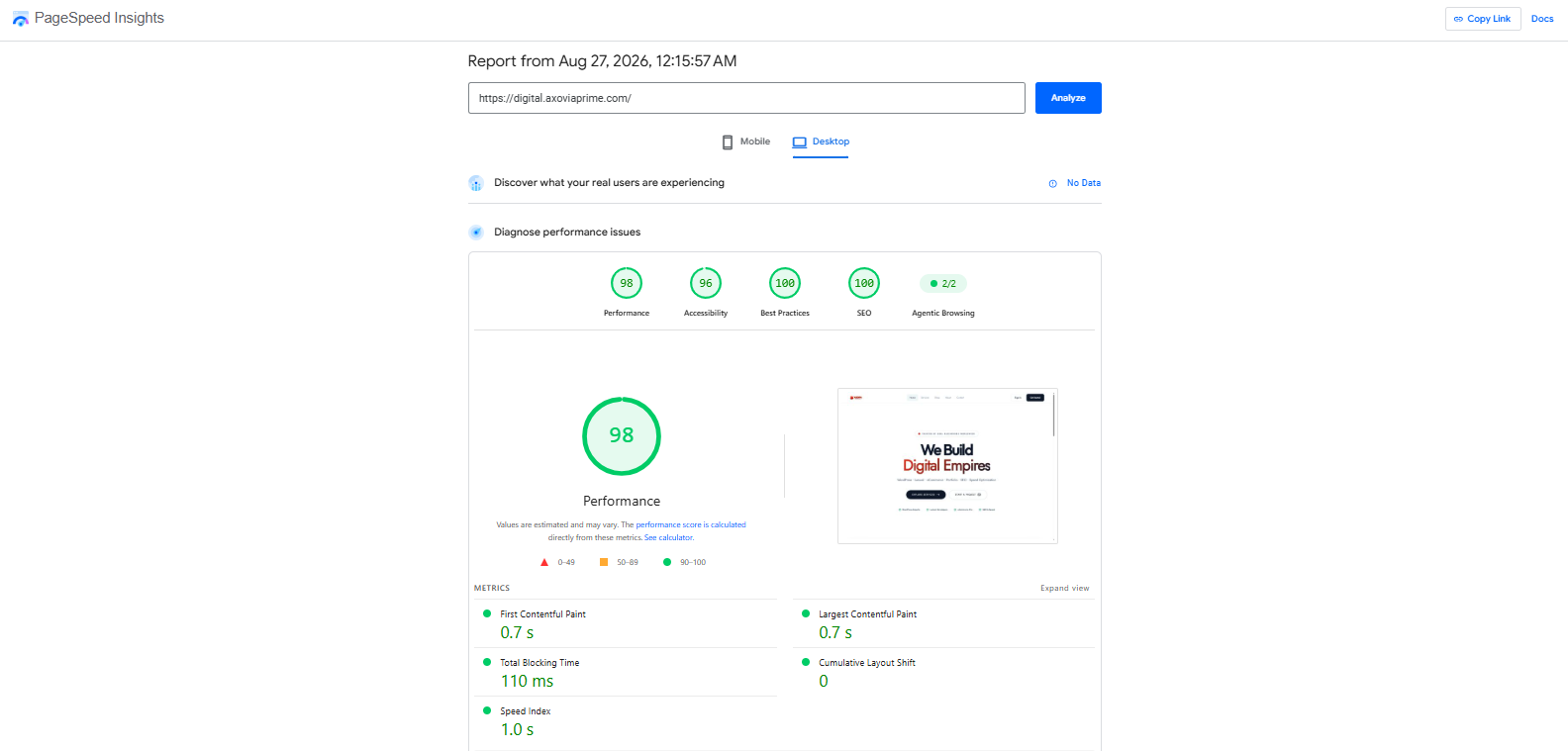
Task: Click the Report from Aug 27 heading
Action: (602, 61)
